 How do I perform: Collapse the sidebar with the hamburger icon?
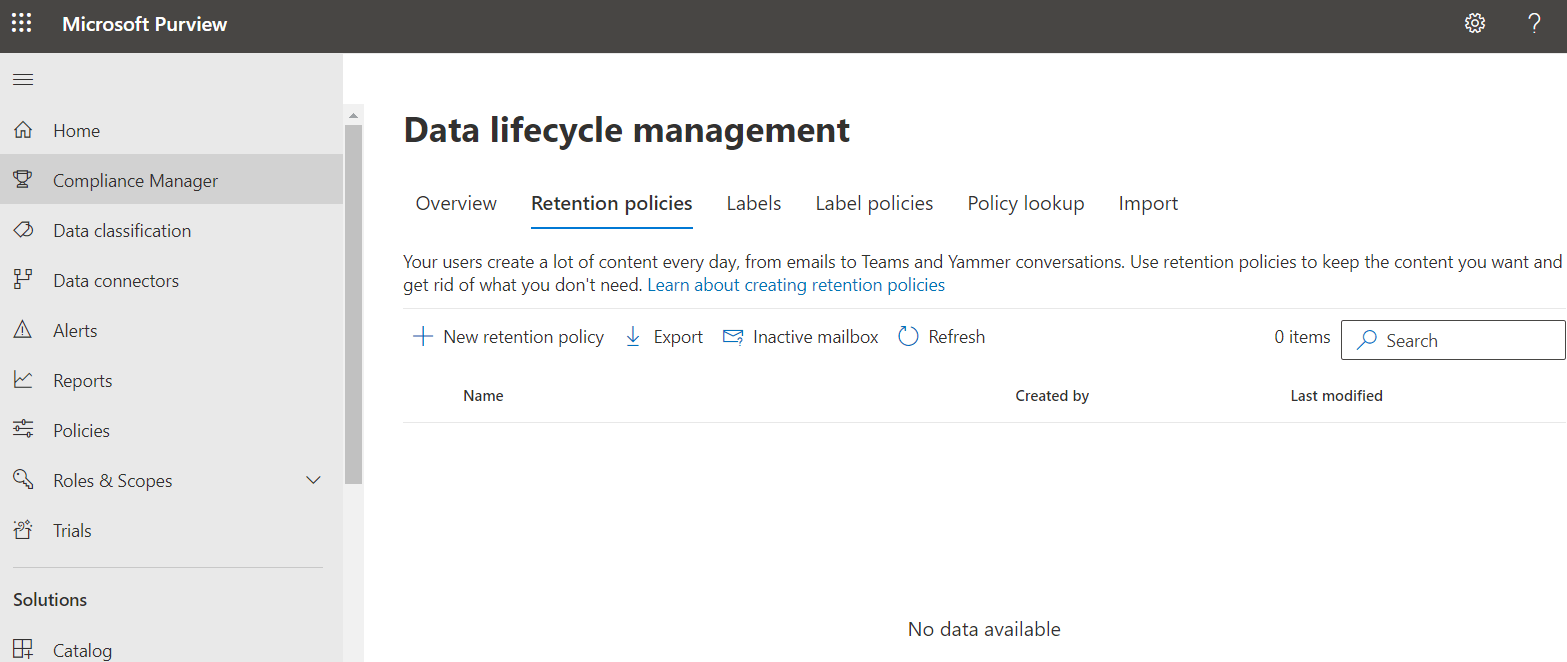click(22, 79)
